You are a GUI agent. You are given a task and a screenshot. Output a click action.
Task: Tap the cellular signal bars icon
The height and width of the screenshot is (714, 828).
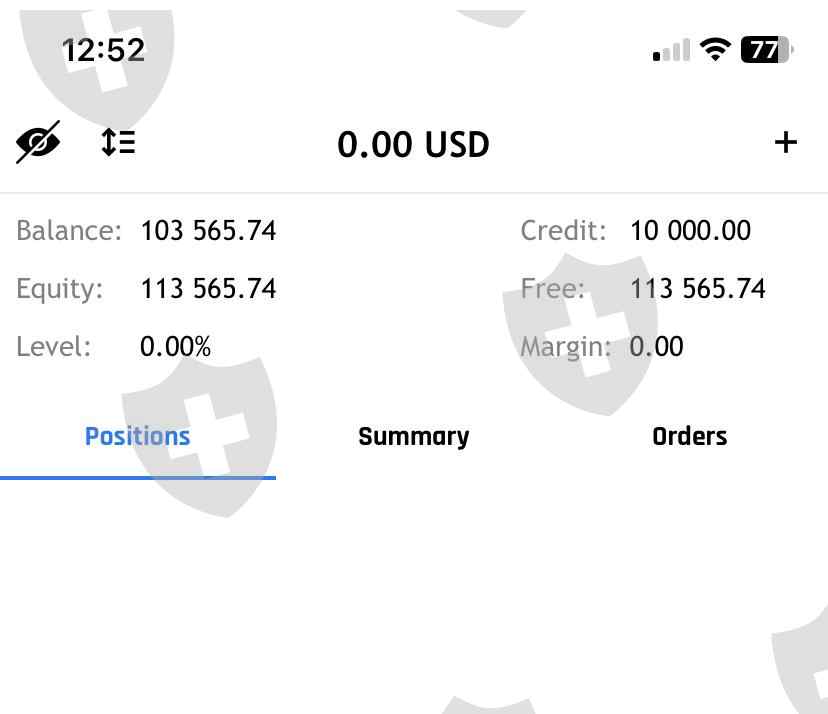pyautogui.click(x=671, y=51)
